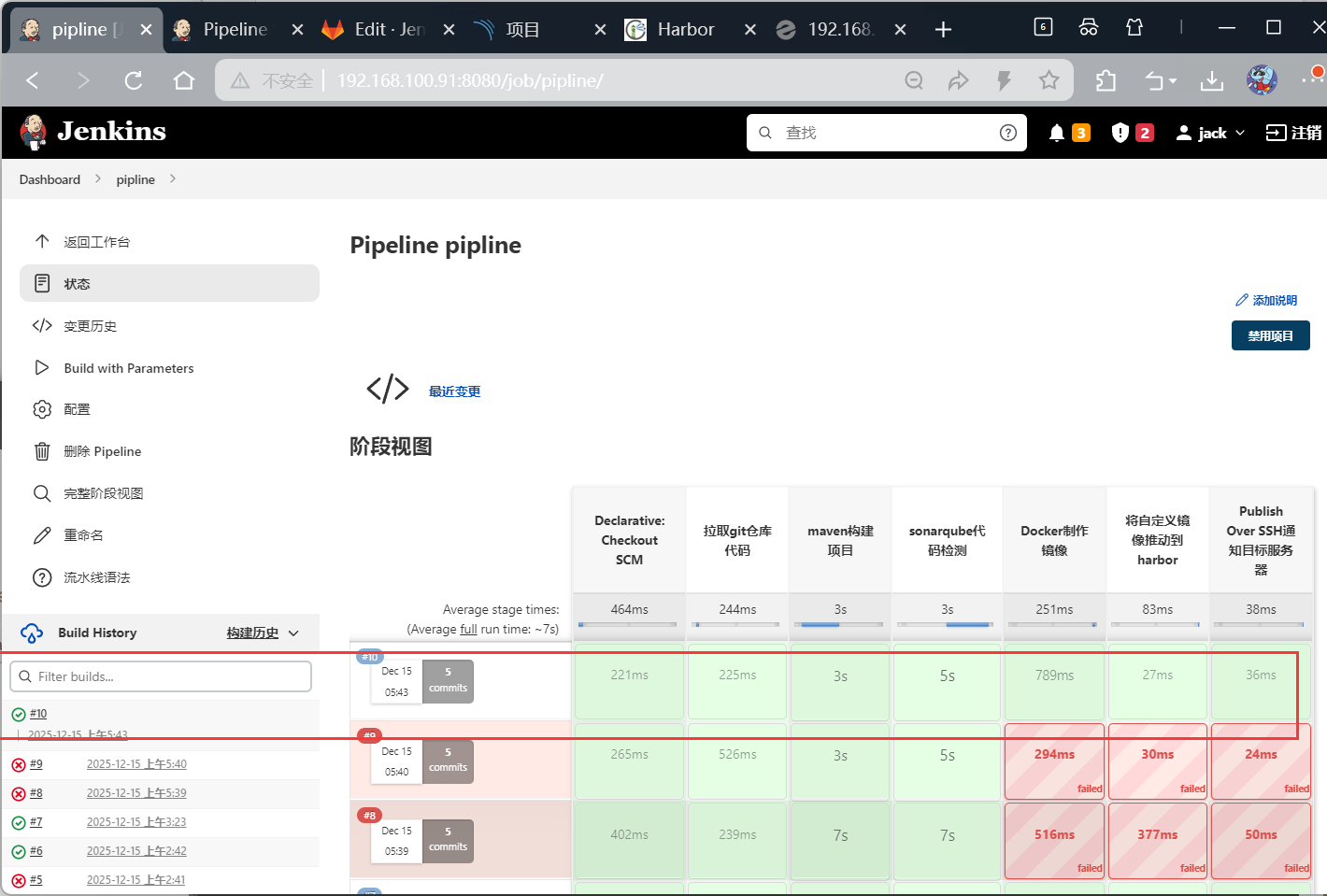
Task: Click the Build History cloud icon
Action: pos(32,633)
